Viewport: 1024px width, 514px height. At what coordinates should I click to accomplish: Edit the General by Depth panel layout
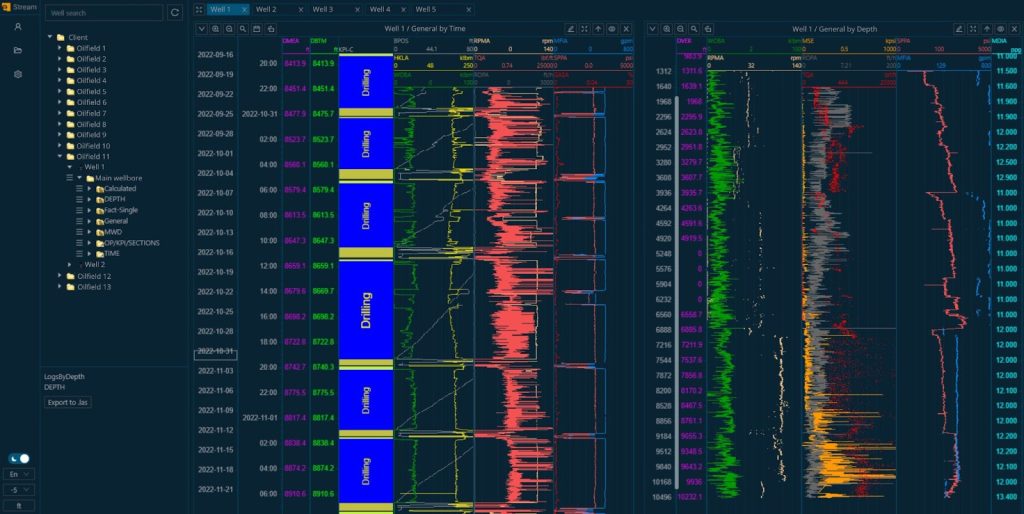pyautogui.click(x=959, y=29)
